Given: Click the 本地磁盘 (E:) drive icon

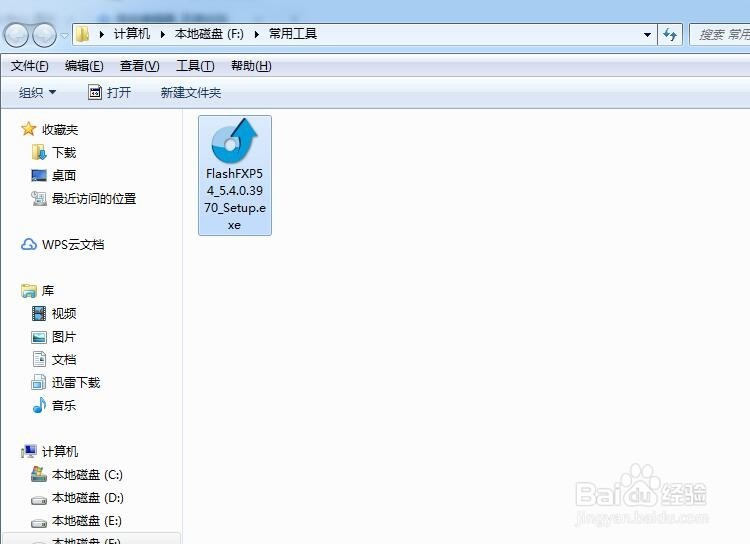Looking at the screenshot, I should (39, 522).
